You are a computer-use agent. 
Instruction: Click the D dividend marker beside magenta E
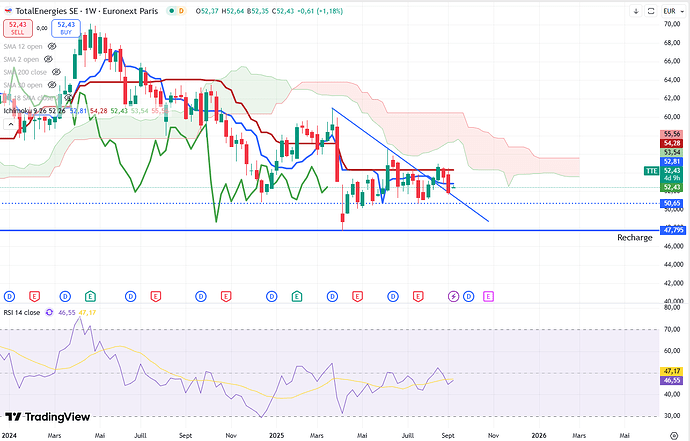pyautogui.click(x=469, y=297)
